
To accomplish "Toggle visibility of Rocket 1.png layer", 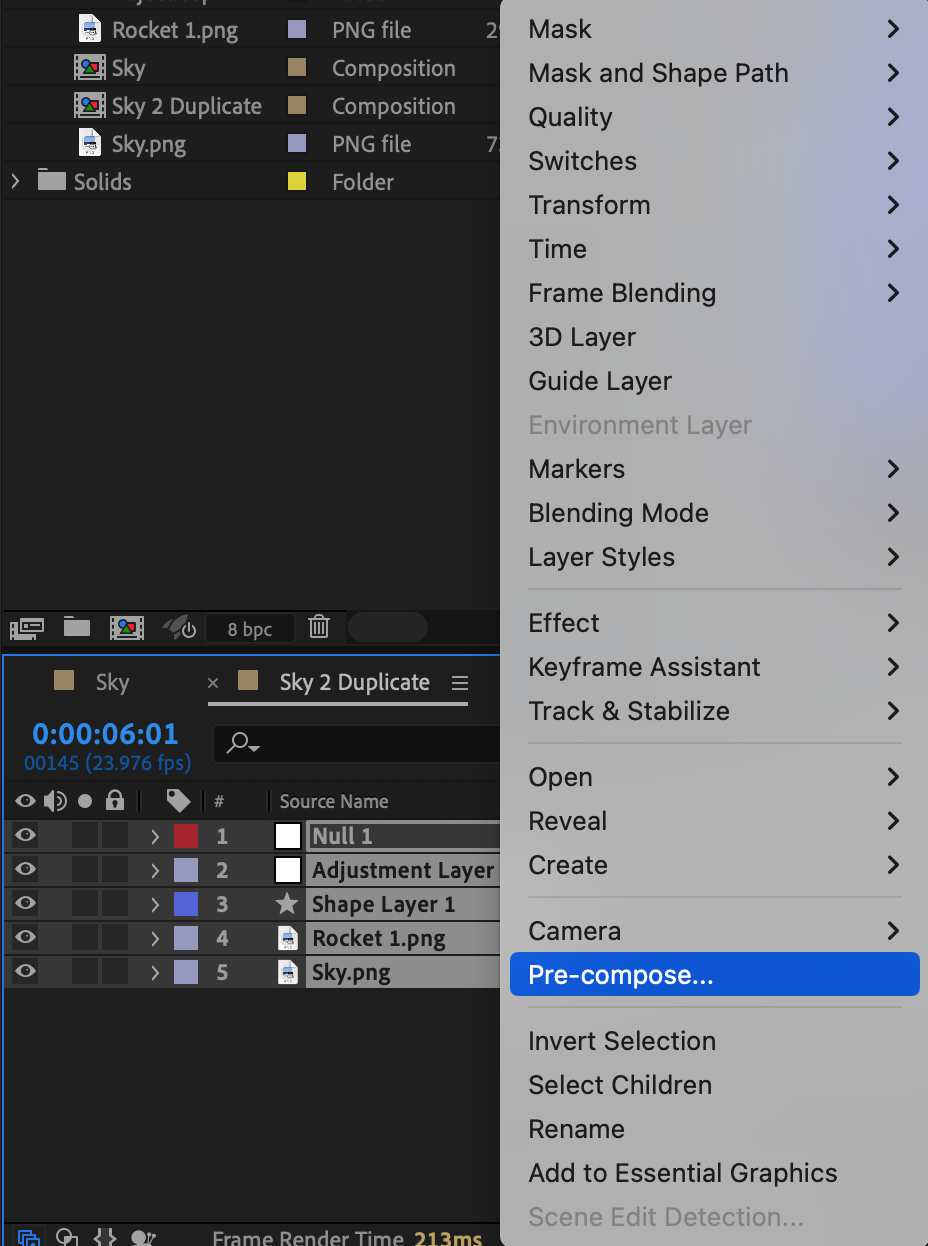I will (x=26, y=938).
